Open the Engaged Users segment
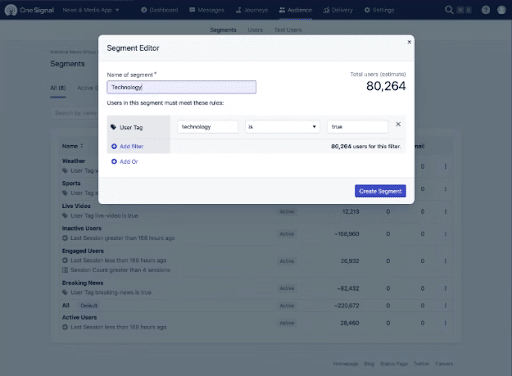Screen dimensions: 512x376 [83, 251]
